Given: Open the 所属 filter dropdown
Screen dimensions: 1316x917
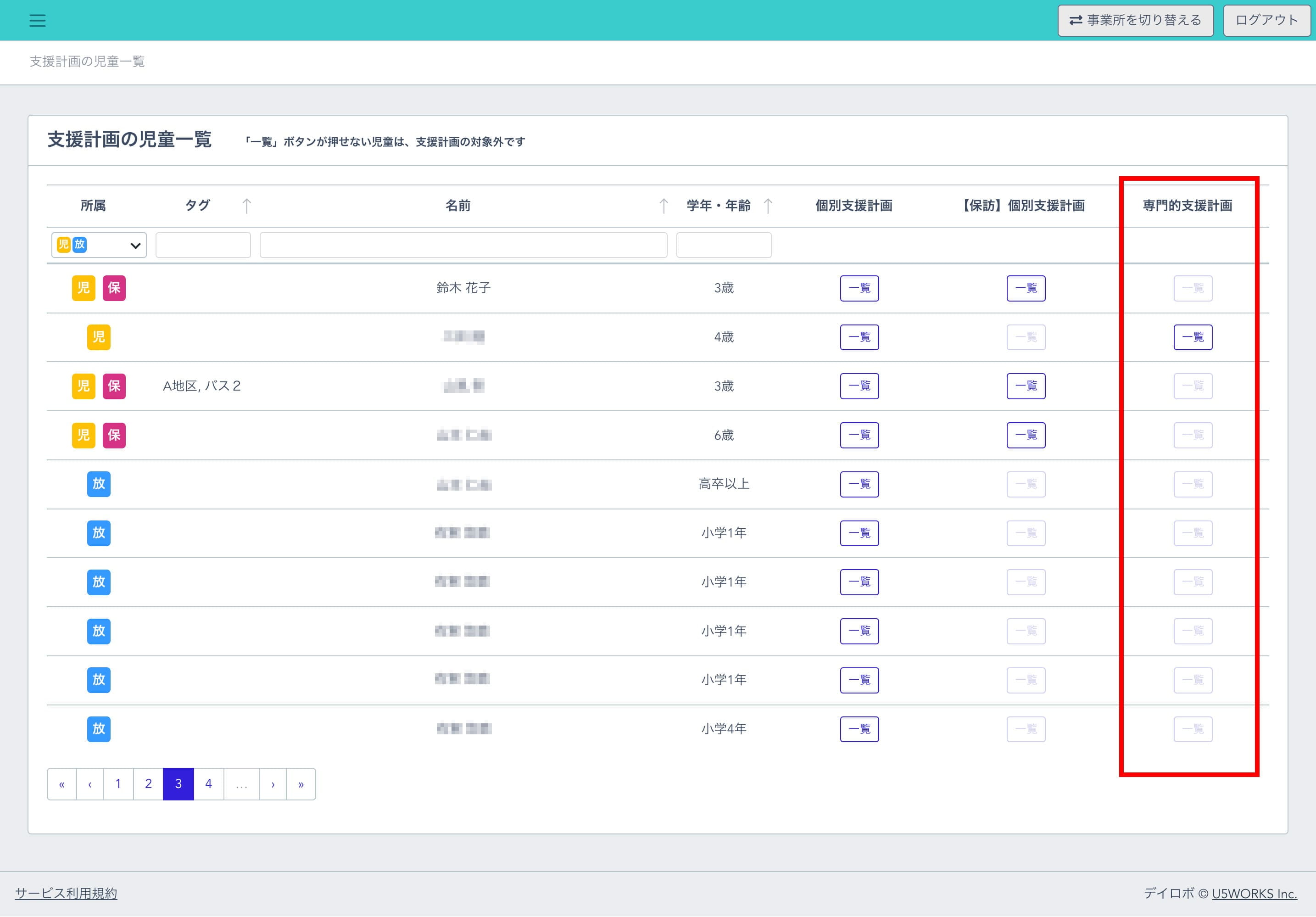Looking at the screenshot, I should coord(99,245).
